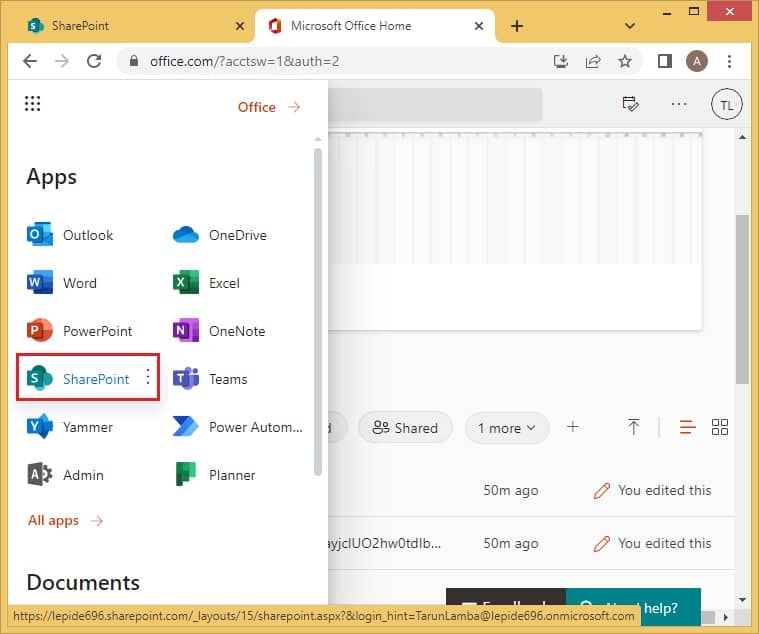Open the document ending in hw0tdIb...
Image resolution: width=759 pixels, height=634 pixels.
click(385, 543)
